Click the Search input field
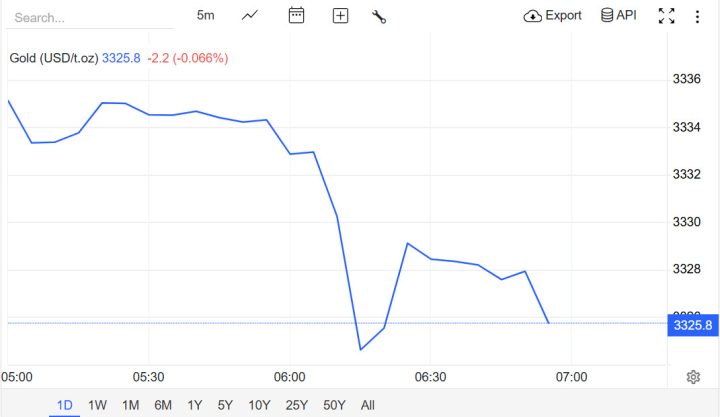The height and width of the screenshot is (417, 720). pos(90,17)
